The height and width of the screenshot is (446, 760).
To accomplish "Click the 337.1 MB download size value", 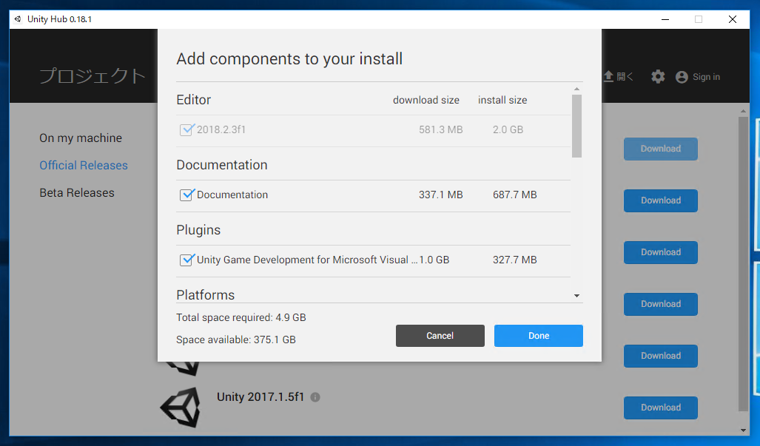I will coord(441,194).
